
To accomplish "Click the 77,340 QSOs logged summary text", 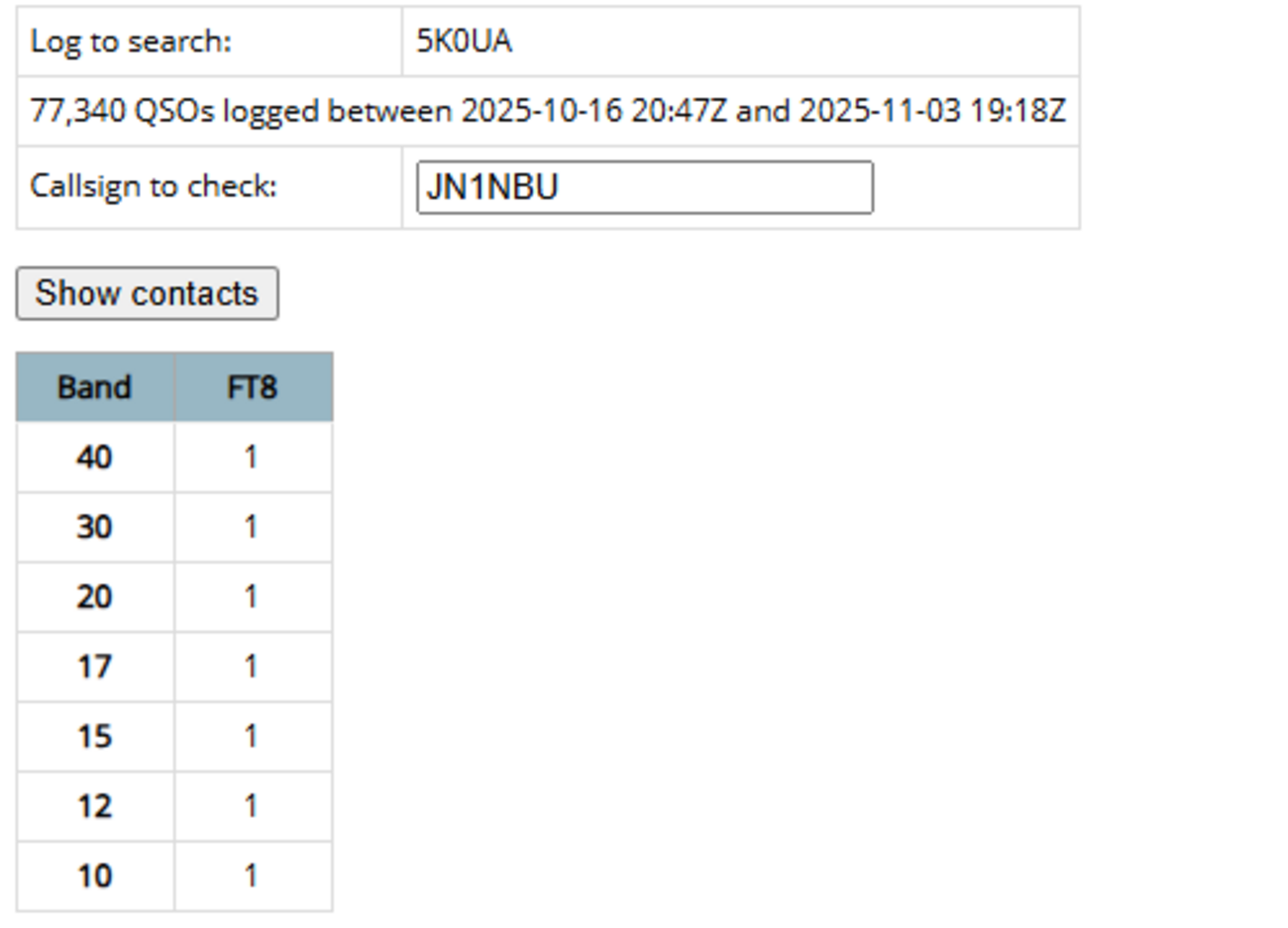I will [x=547, y=111].
